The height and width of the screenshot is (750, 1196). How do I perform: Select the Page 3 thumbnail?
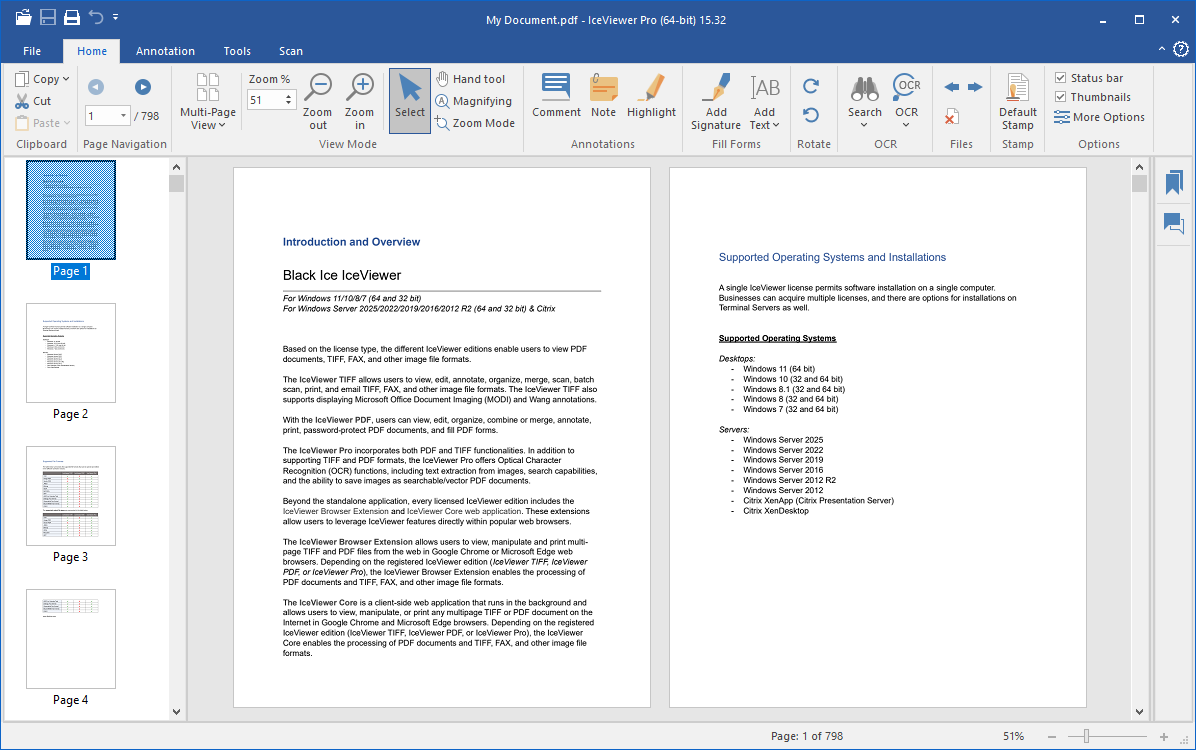pyautogui.click(x=71, y=496)
